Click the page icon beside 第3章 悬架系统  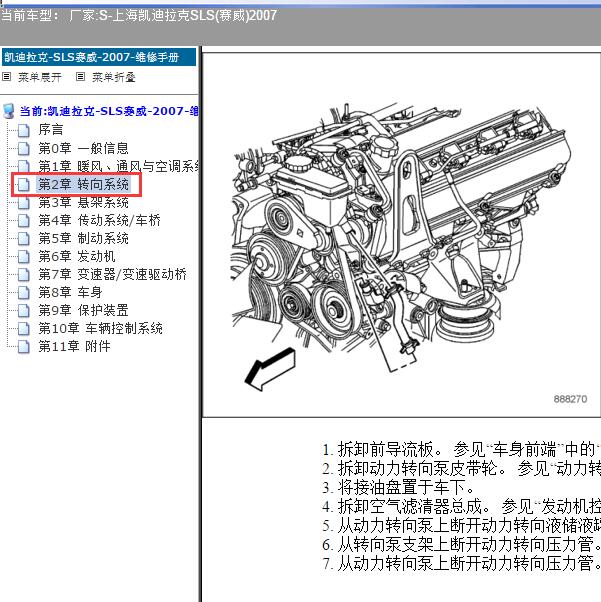tap(24, 203)
